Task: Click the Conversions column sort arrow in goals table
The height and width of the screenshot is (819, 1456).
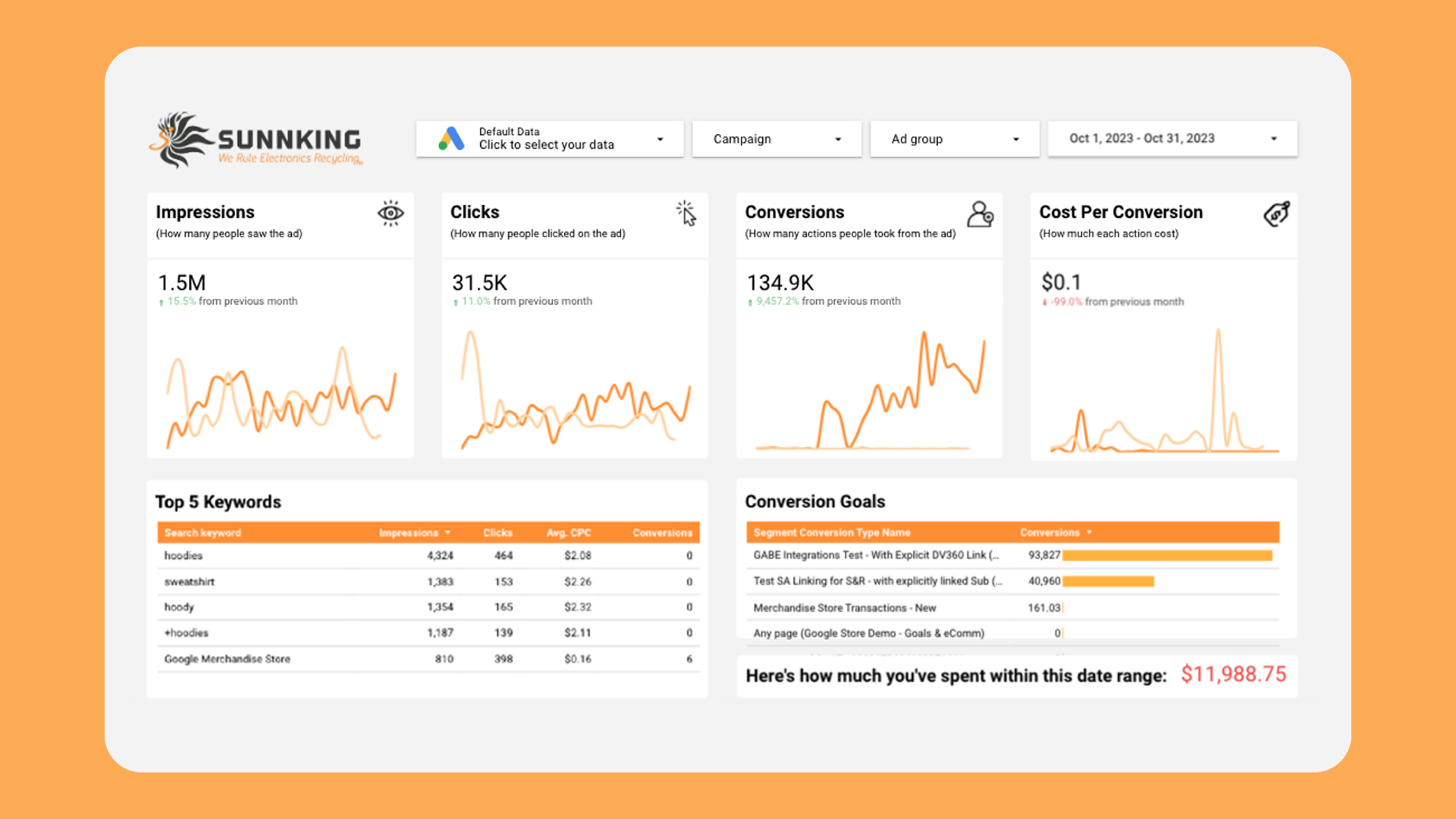Action: point(1090,532)
